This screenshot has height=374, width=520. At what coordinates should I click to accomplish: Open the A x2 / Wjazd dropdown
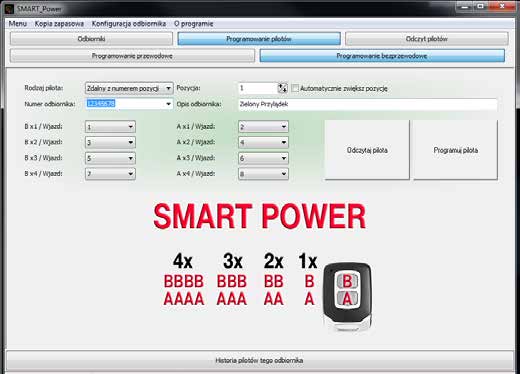click(263, 142)
